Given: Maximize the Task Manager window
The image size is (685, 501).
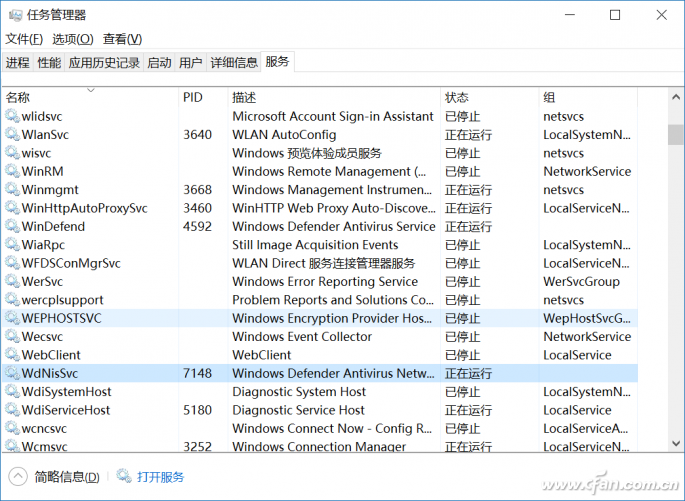Looking at the screenshot, I should [615, 15].
